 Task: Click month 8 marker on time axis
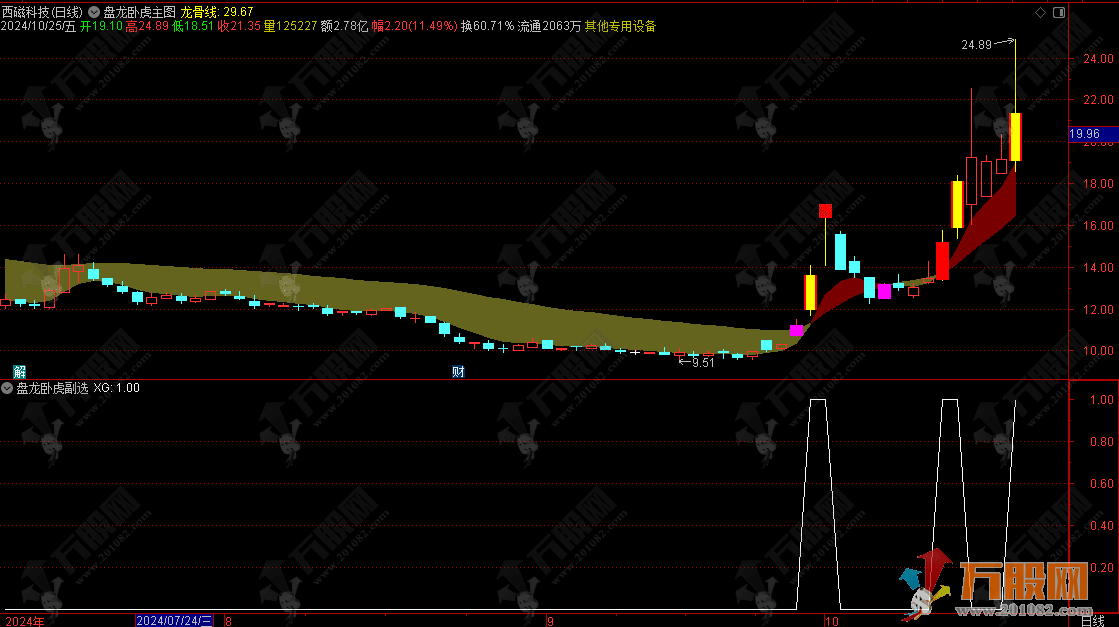tap(228, 621)
